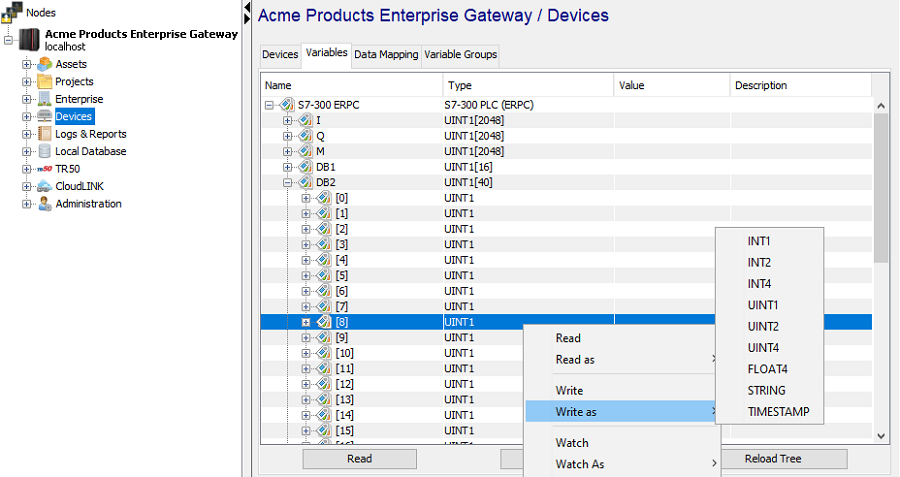
Task: Click the variable icon for element [8]
Action: point(324,322)
